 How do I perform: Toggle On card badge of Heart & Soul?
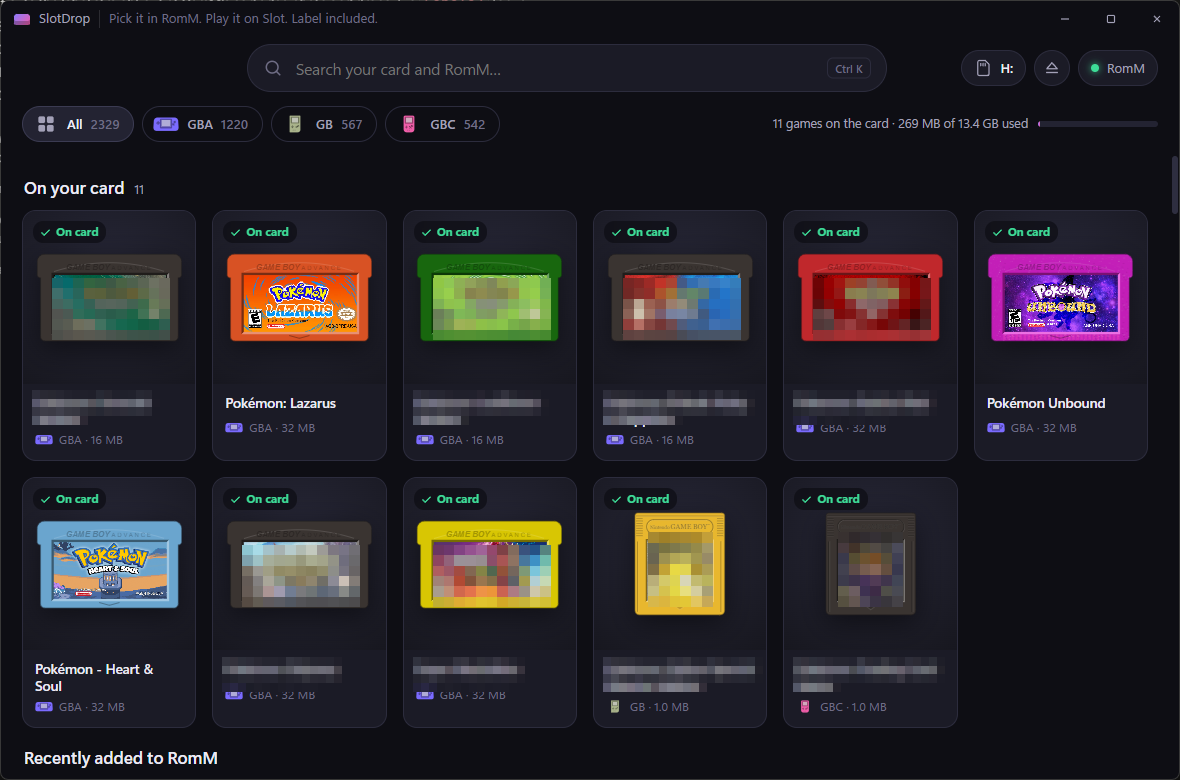pyautogui.click(x=69, y=499)
